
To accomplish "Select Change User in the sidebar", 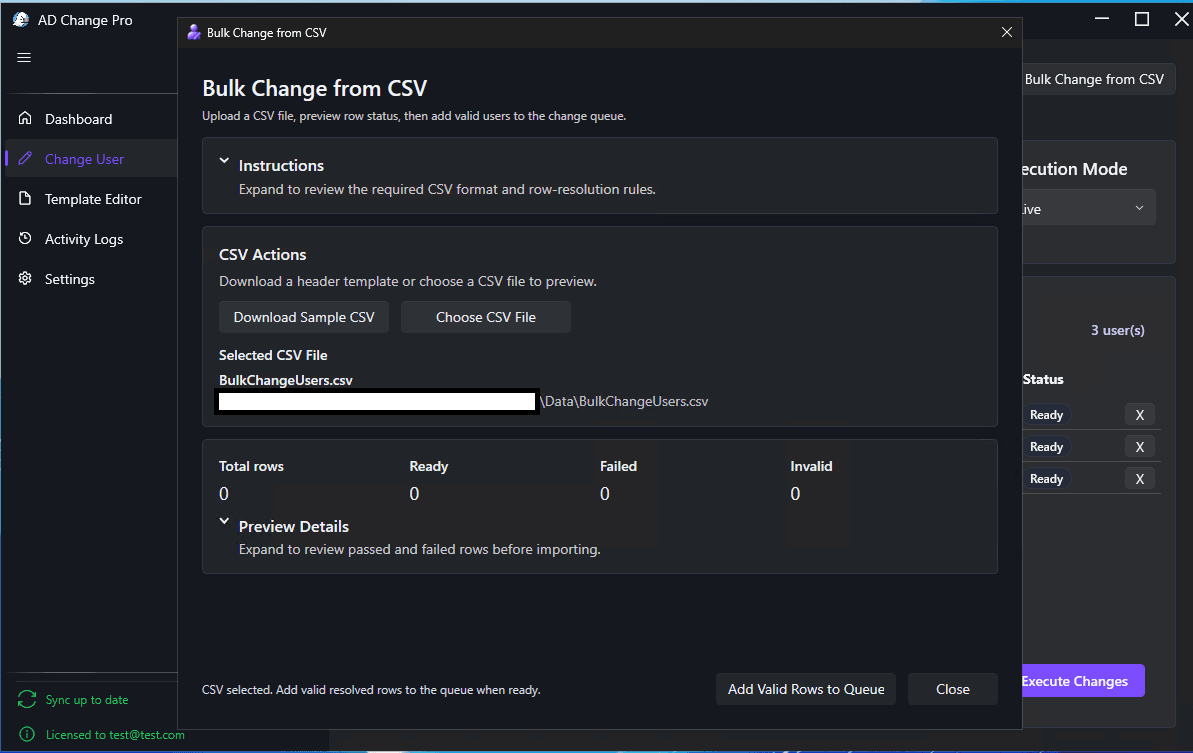I will [84, 159].
